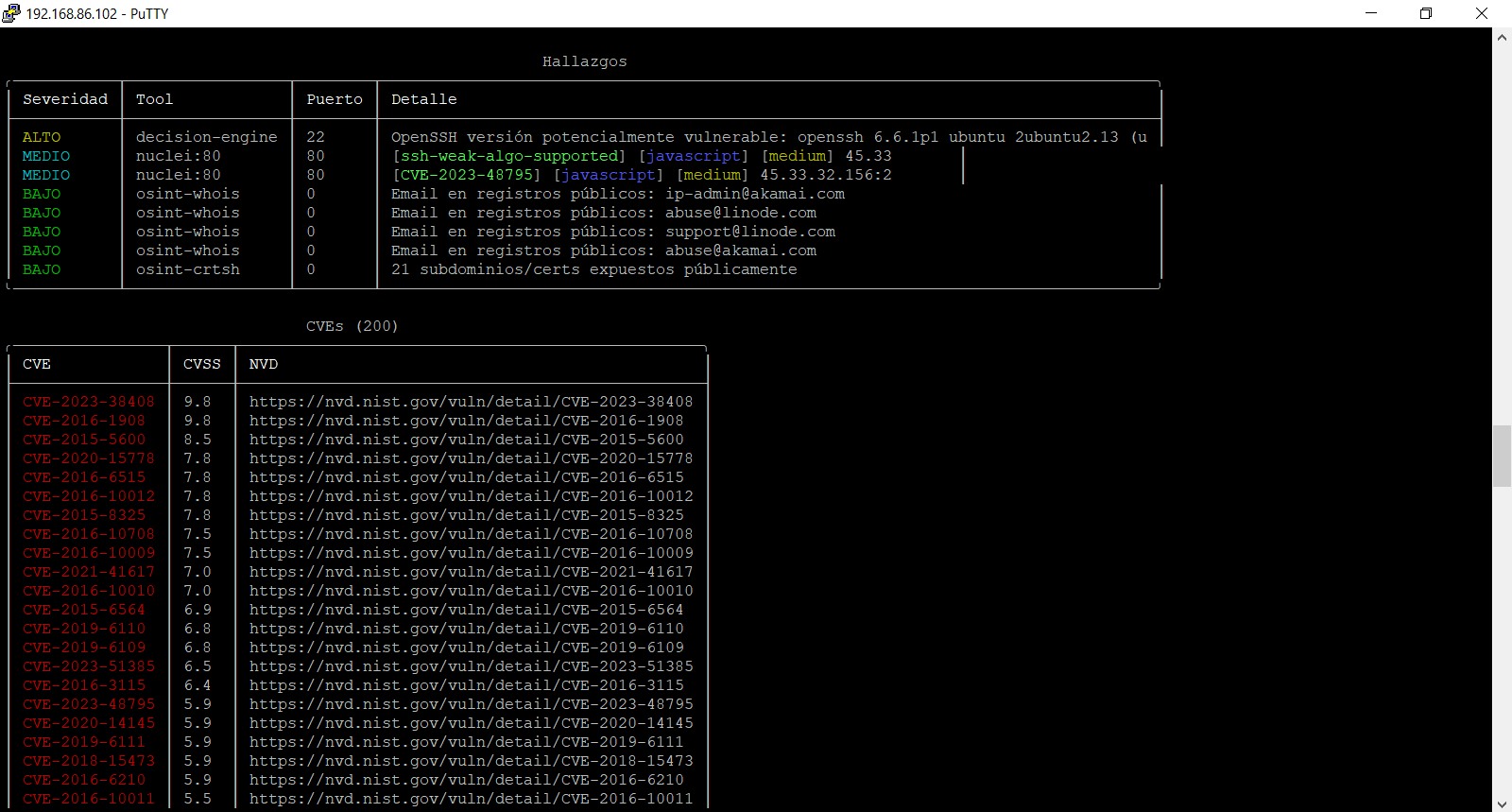Click red 'CVE-2021-41617' in the CVE column
The height and width of the screenshot is (812, 1512).
coord(89,572)
